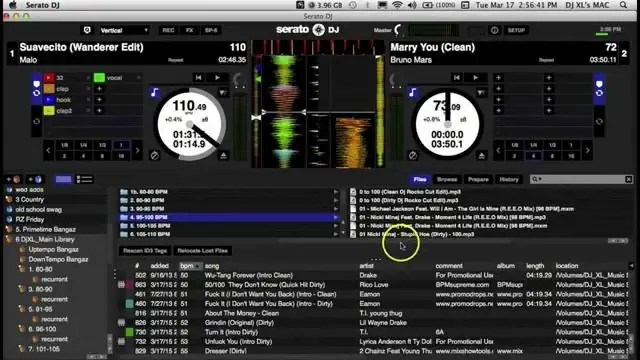
Task: Open the SP-6 sampler panel
Action: (211, 30)
